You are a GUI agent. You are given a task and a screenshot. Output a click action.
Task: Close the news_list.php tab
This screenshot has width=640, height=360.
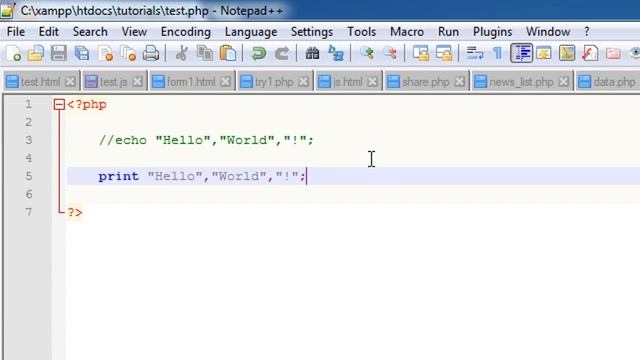point(564,82)
